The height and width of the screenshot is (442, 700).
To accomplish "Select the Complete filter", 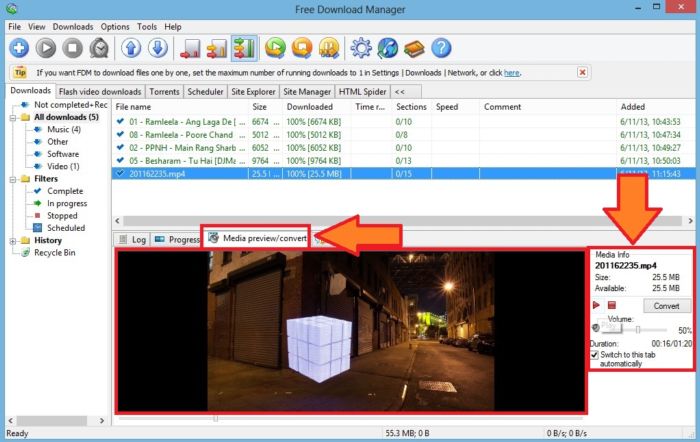I will [x=65, y=191].
